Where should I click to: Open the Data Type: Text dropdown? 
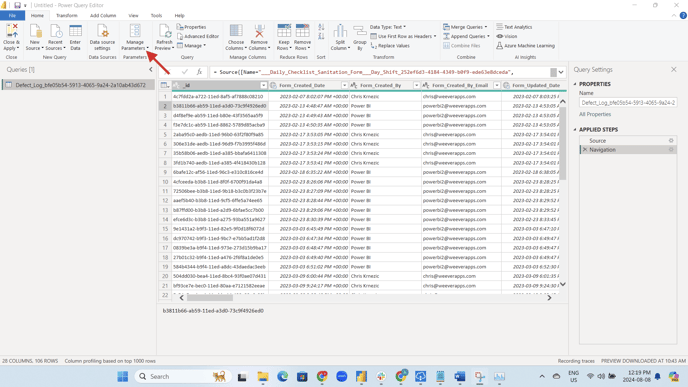click(388, 27)
